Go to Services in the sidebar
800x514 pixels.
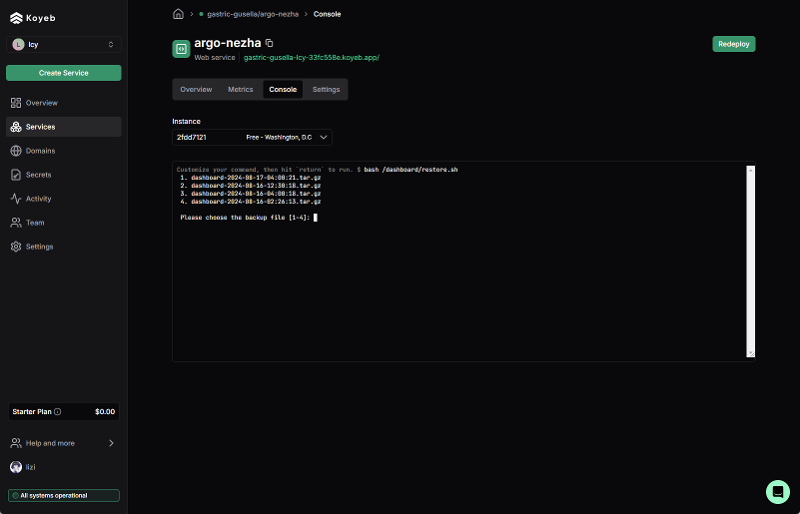point(64,127)
